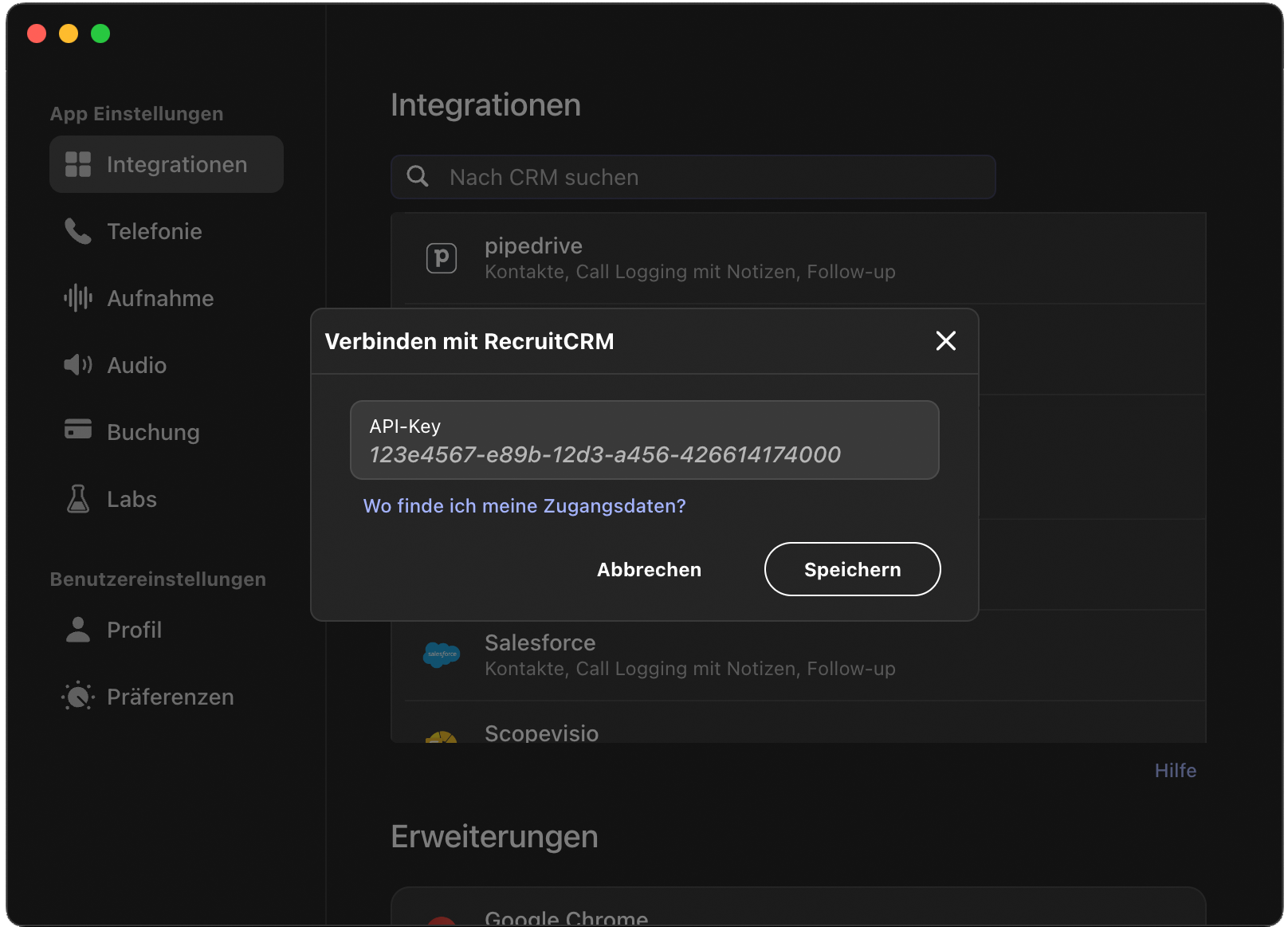Select the pipedrive integration row
This screenshot has height=927, width=1288.
point(799,258)
